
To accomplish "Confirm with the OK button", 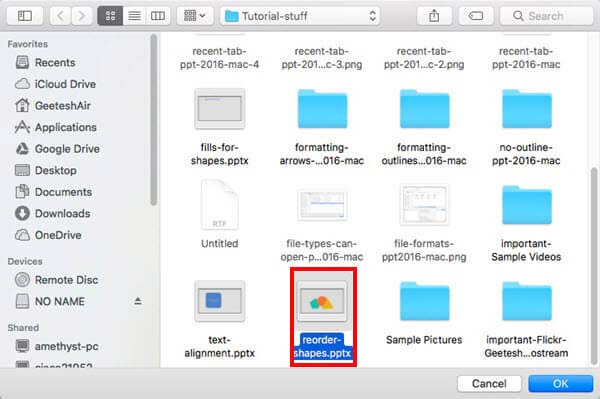I will pyautogui.click(x=561, y=383).
